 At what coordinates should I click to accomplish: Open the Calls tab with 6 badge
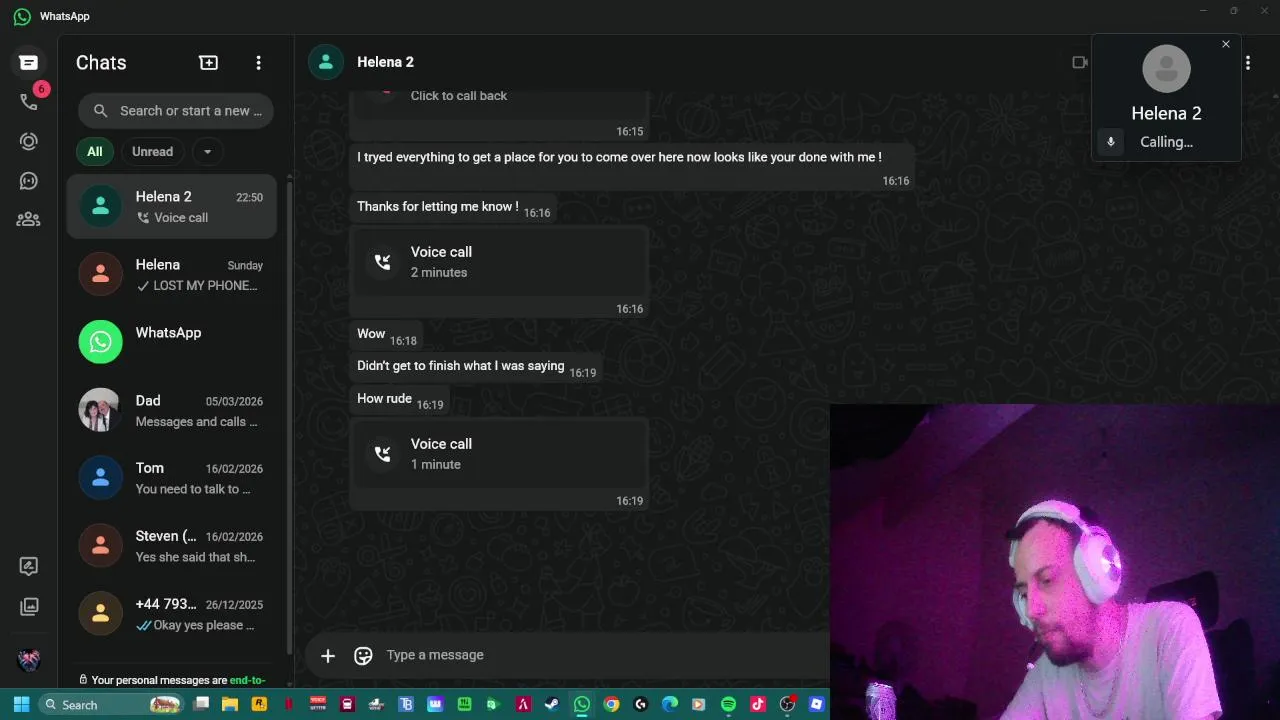click(29, 101)
